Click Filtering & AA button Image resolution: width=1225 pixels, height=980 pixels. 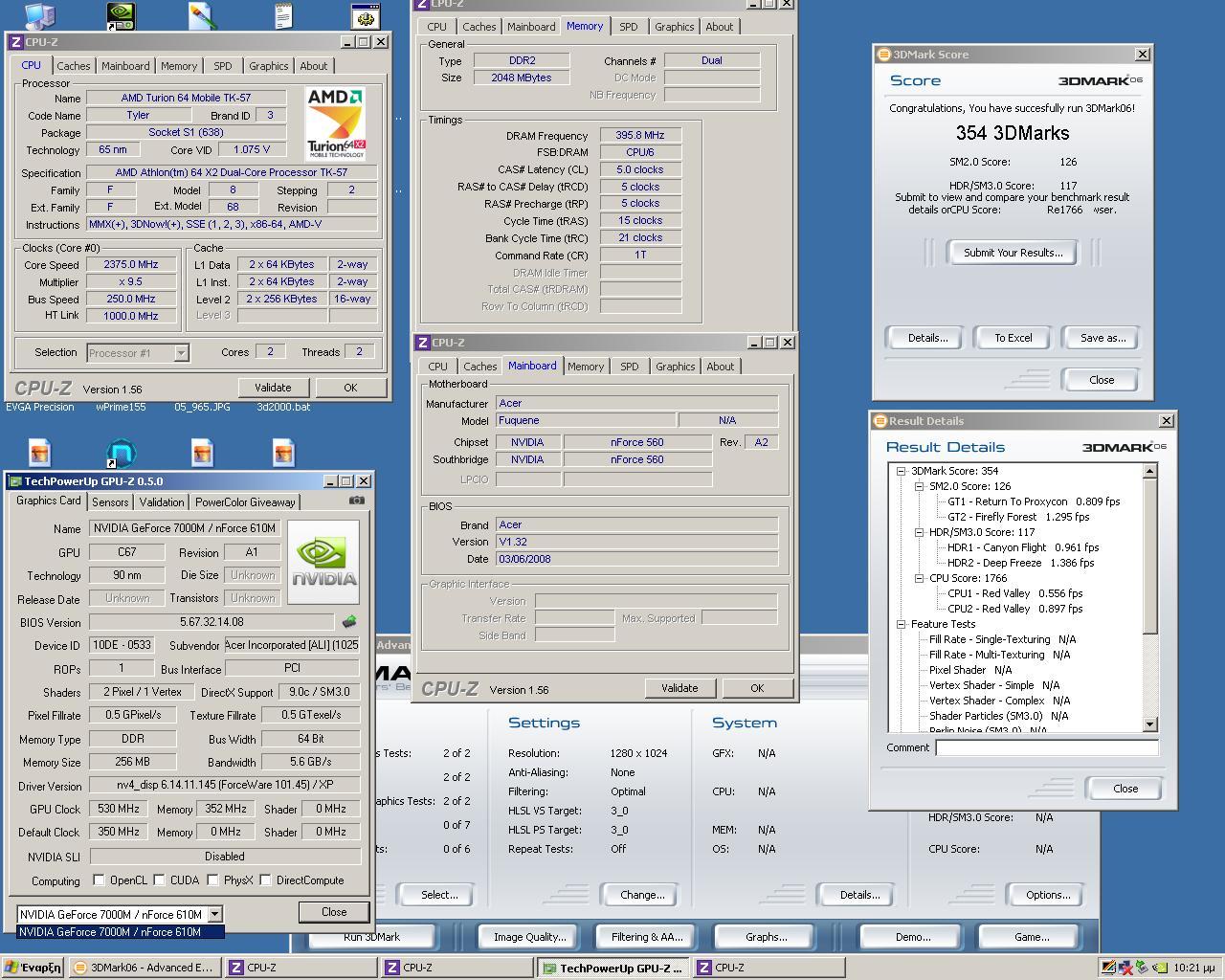(x=647, y=937)
